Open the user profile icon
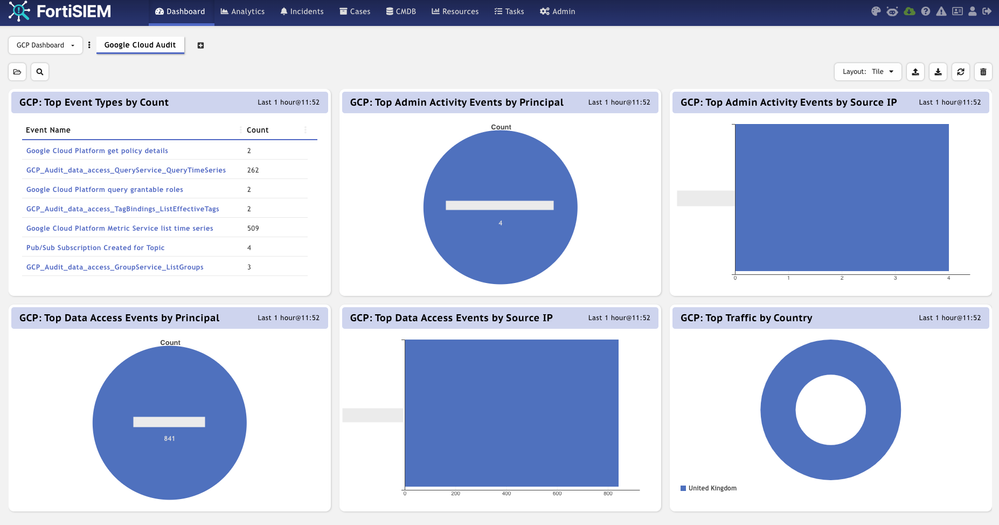 pyautogui.click(x=972, y=11)
